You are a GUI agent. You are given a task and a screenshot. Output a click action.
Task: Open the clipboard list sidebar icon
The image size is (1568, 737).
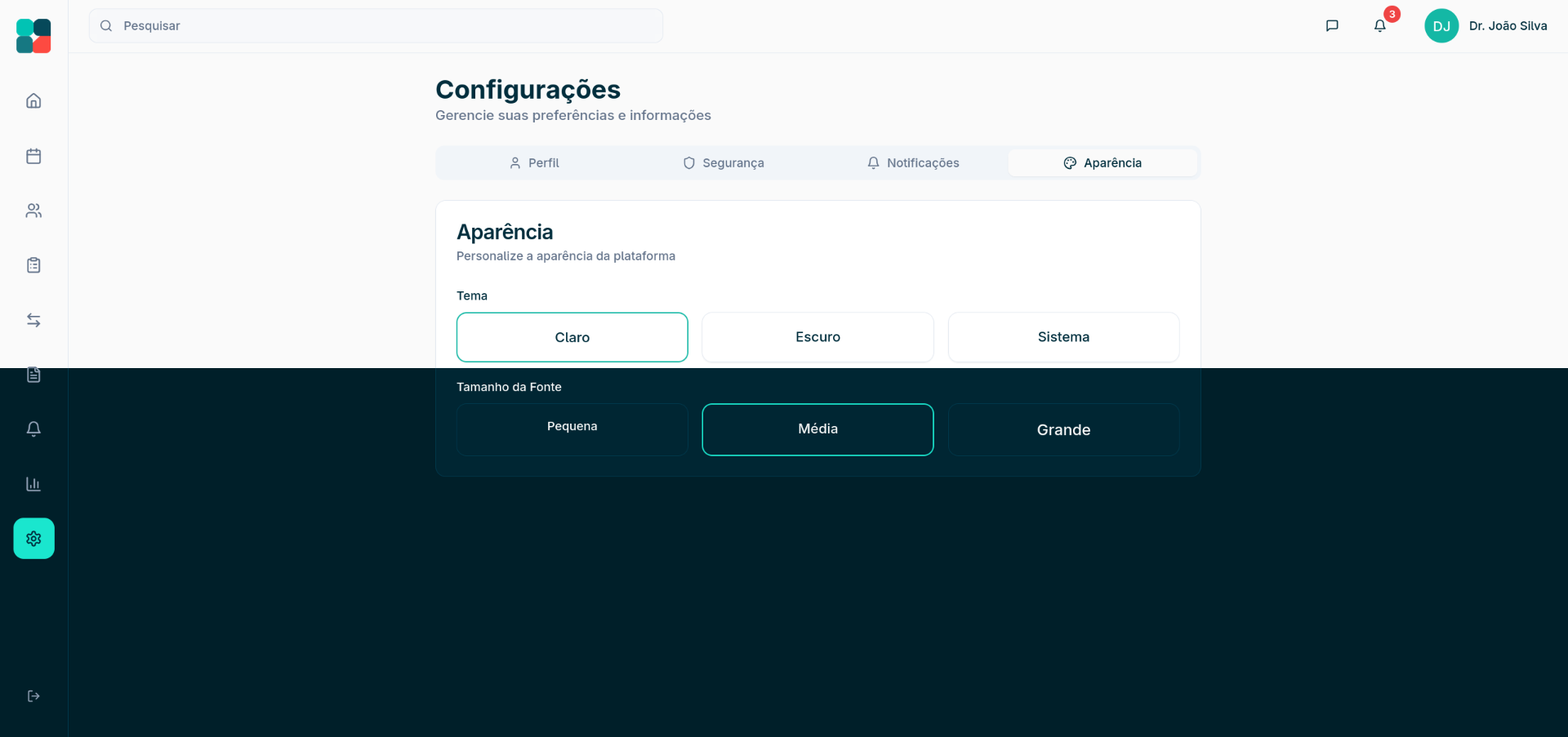(33, 265)
